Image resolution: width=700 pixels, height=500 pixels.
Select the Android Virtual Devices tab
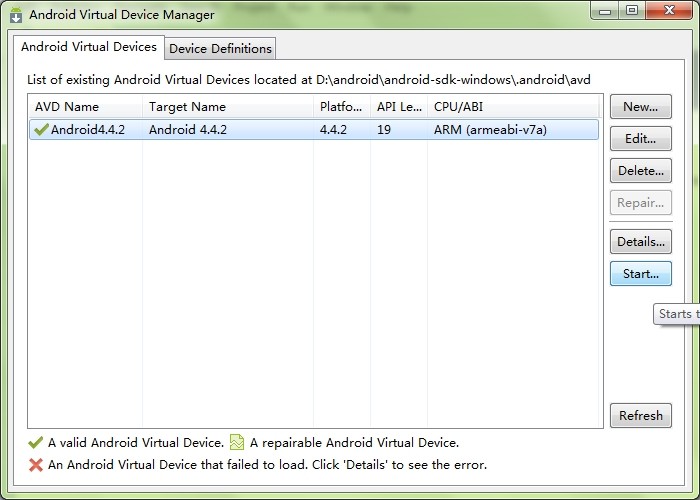(89, 47)
